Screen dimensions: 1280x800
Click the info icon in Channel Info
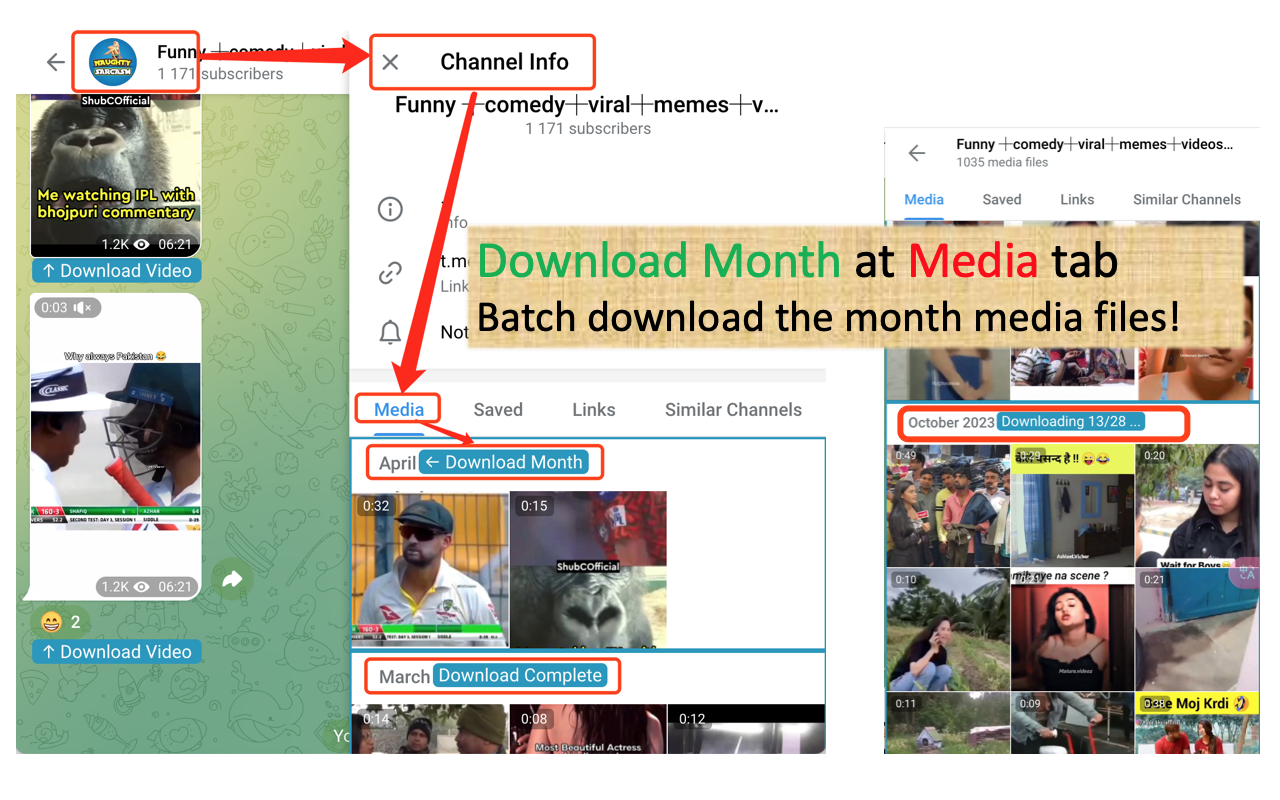pos(390,209)
